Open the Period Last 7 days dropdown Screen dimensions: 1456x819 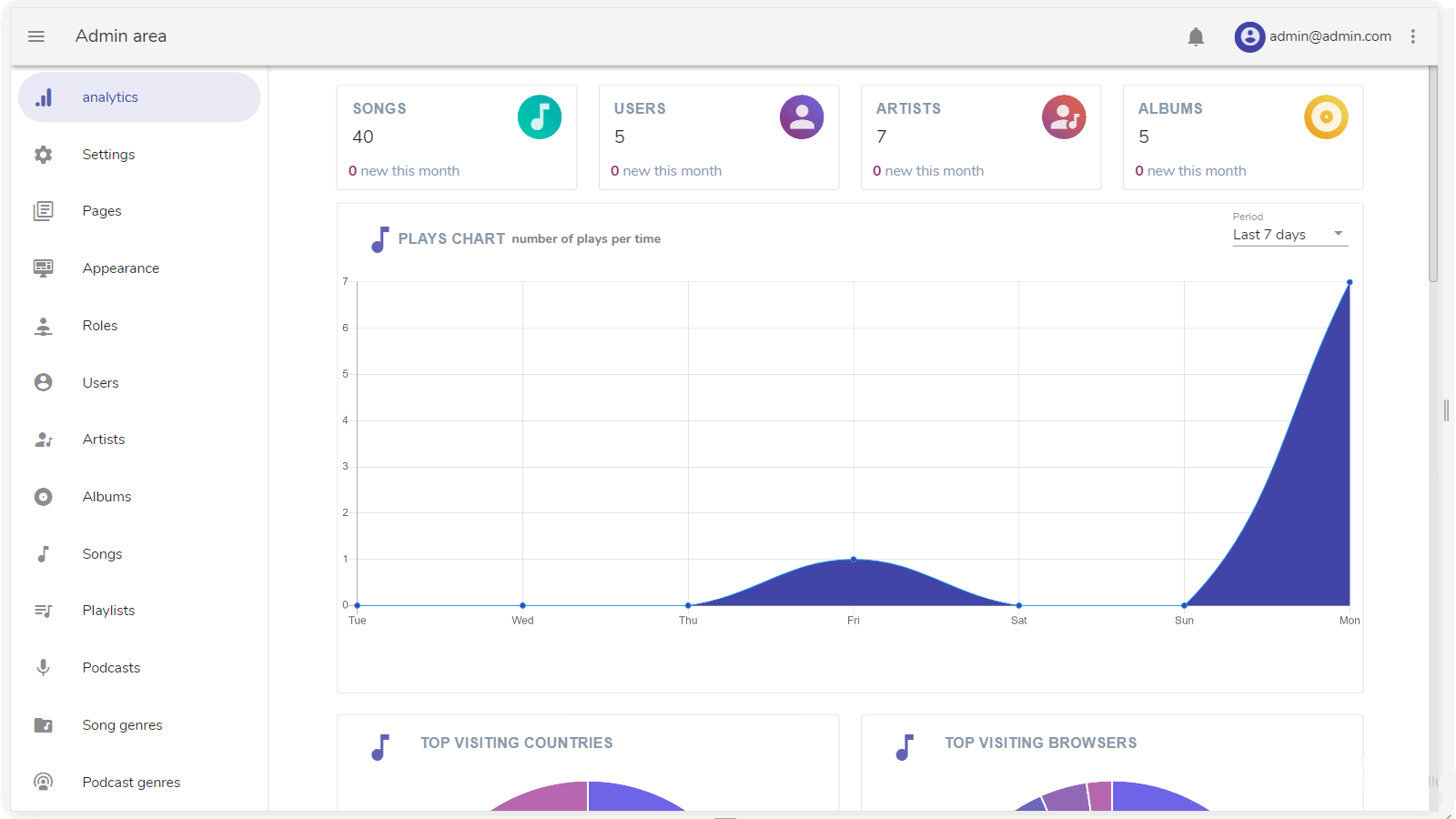[x=1289, y=235]
